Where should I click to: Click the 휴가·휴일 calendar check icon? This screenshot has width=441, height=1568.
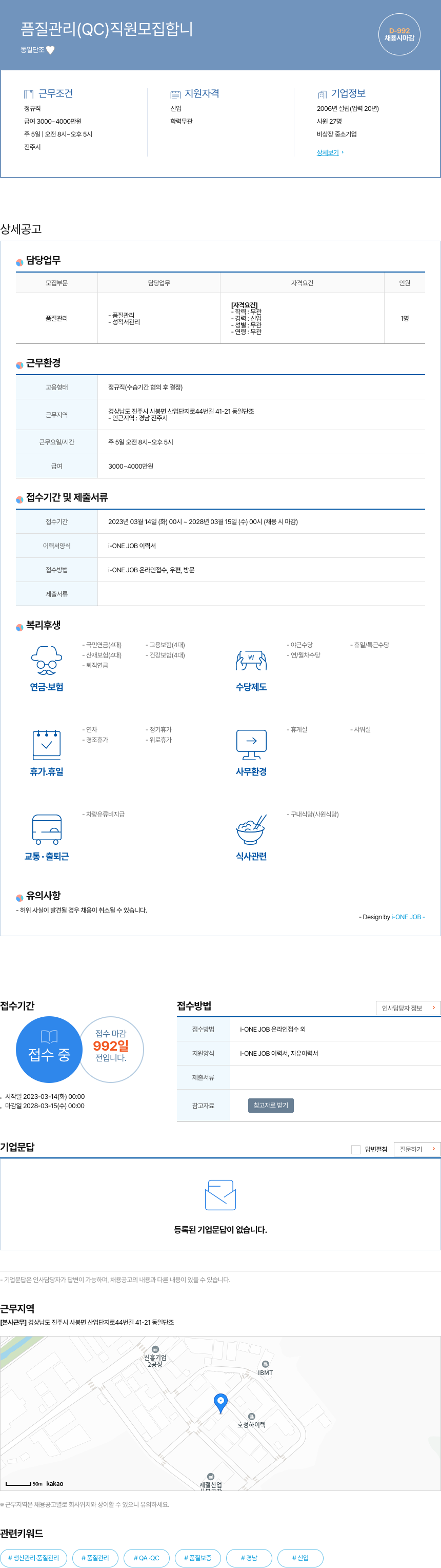click(x=46, y=744)
